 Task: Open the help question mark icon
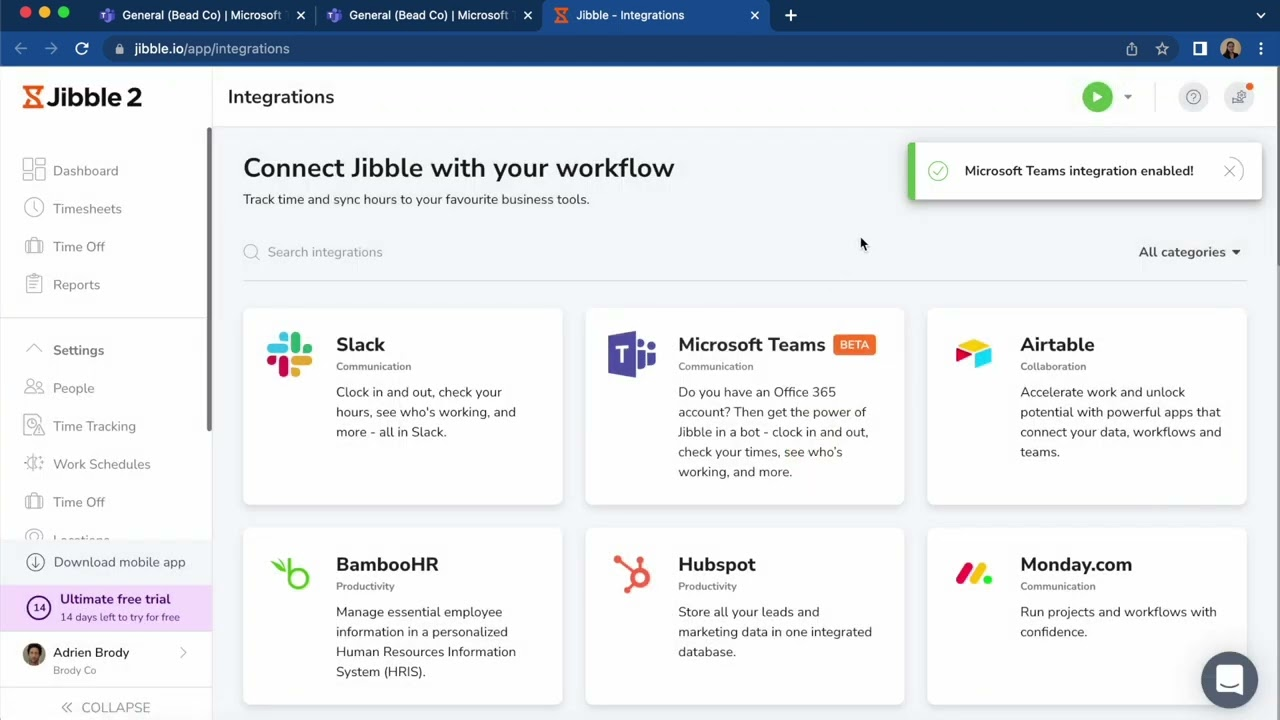point(1193,96)
